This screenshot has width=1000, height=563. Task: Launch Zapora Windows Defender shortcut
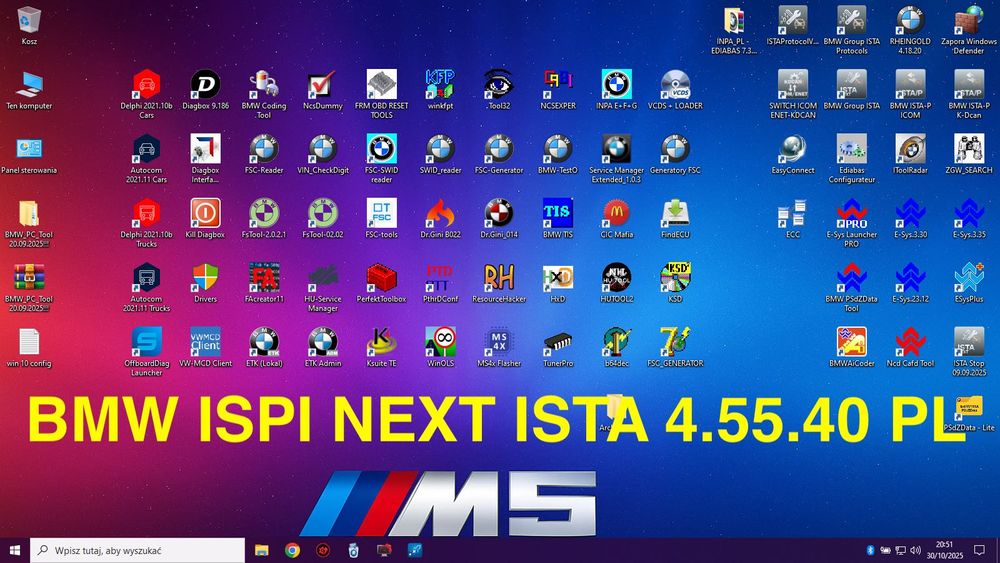click(x=969, y=20)
